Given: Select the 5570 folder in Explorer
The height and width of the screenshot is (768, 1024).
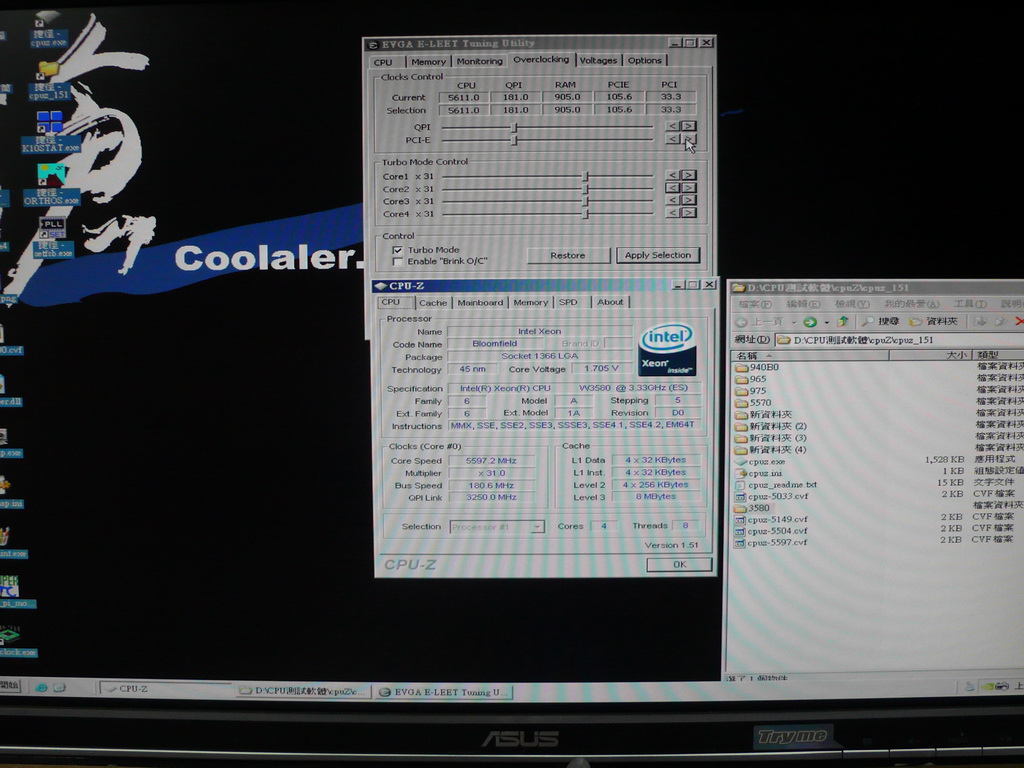Looking at the screenshot, I should point(754,403).
